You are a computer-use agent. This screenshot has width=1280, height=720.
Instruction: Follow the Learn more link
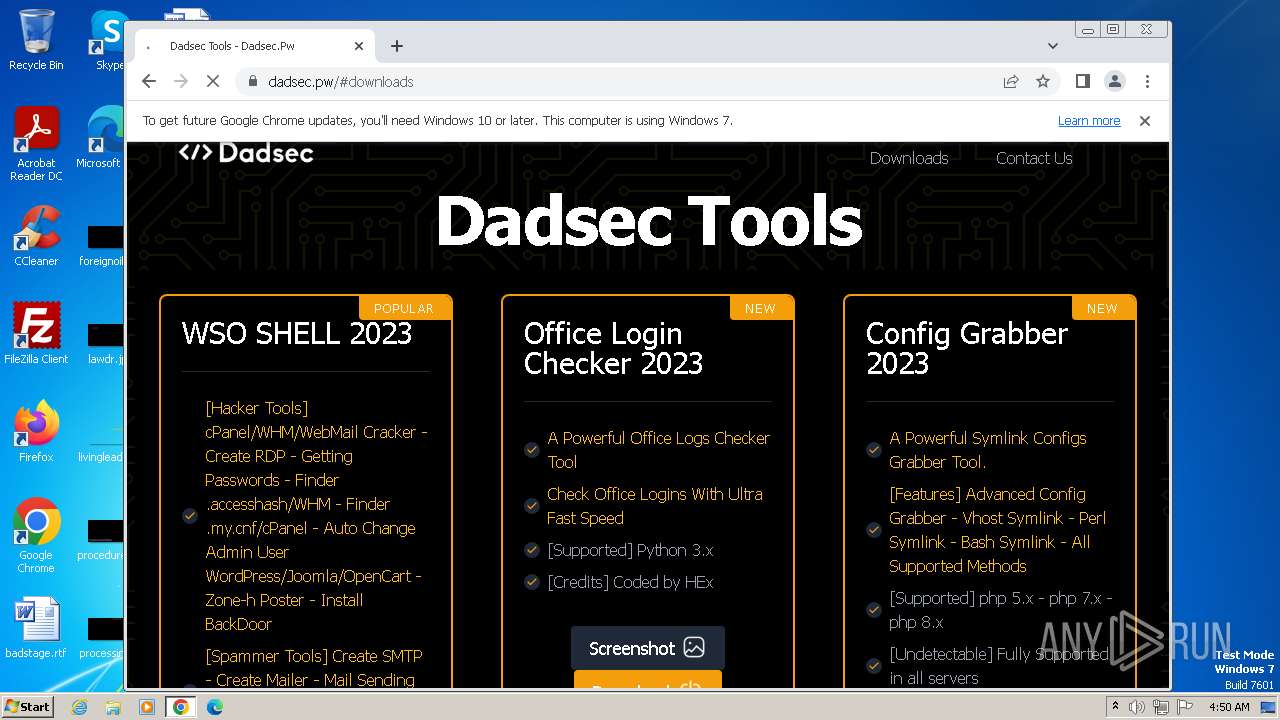point(1089,121)
